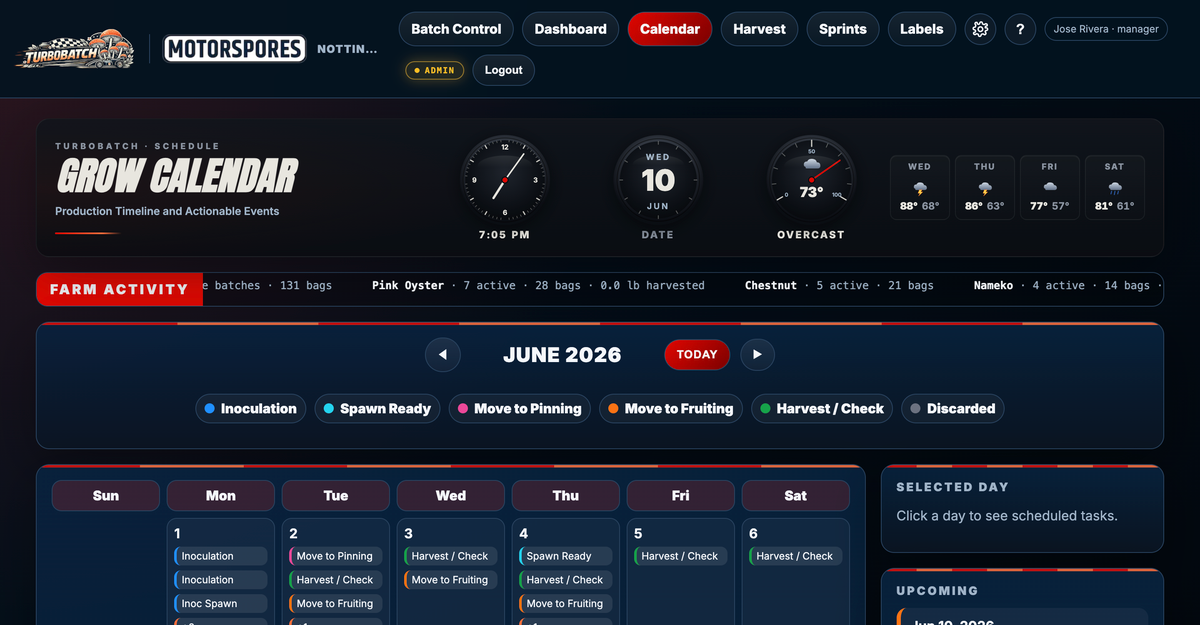The width and height of the screenshot is (1200, 625).
Task: Click the UPCOMING panel heading
Action: (937, 591)
